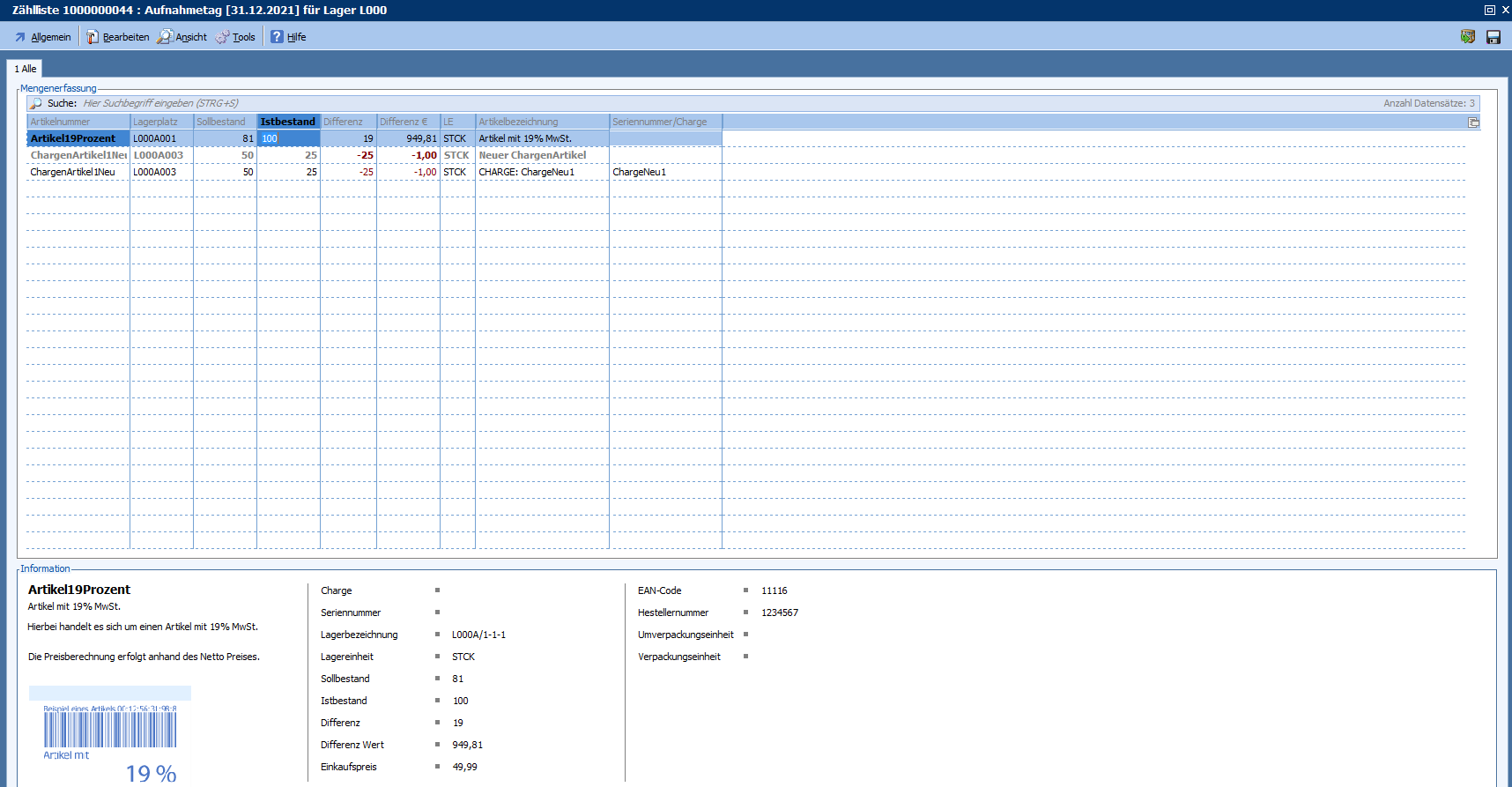
Task: Sort by the Artikelnummer column header
Action: click(78, 122)
